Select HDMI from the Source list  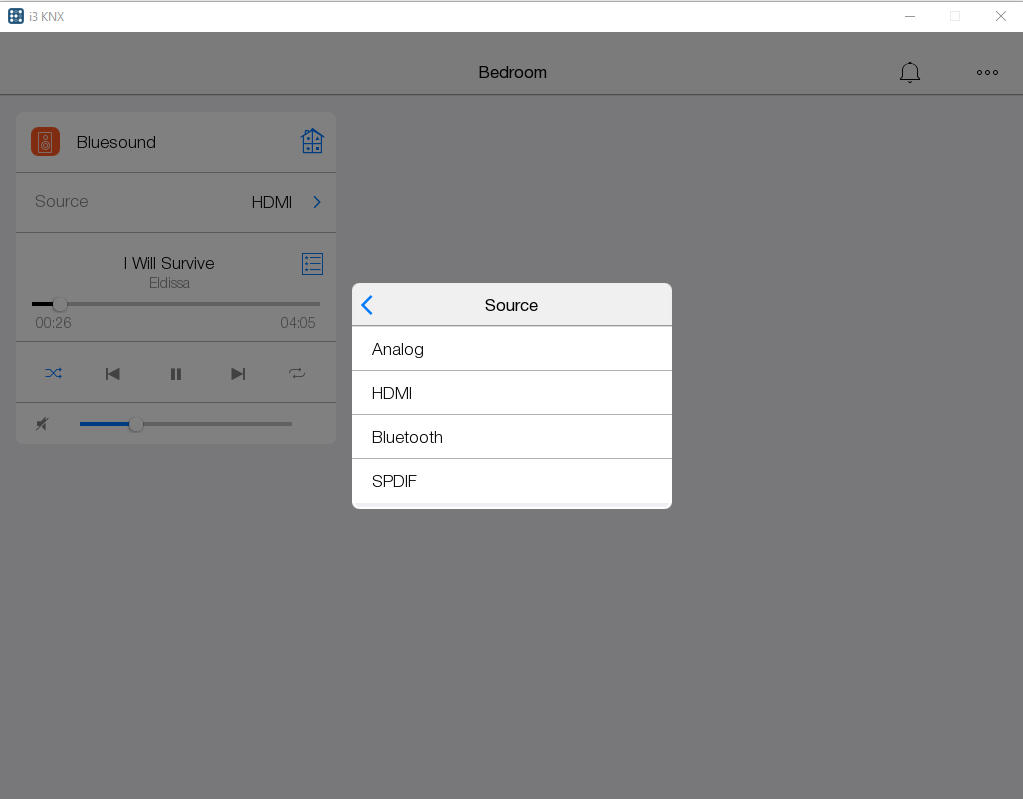pyautogui.click(x=511, y=393)
